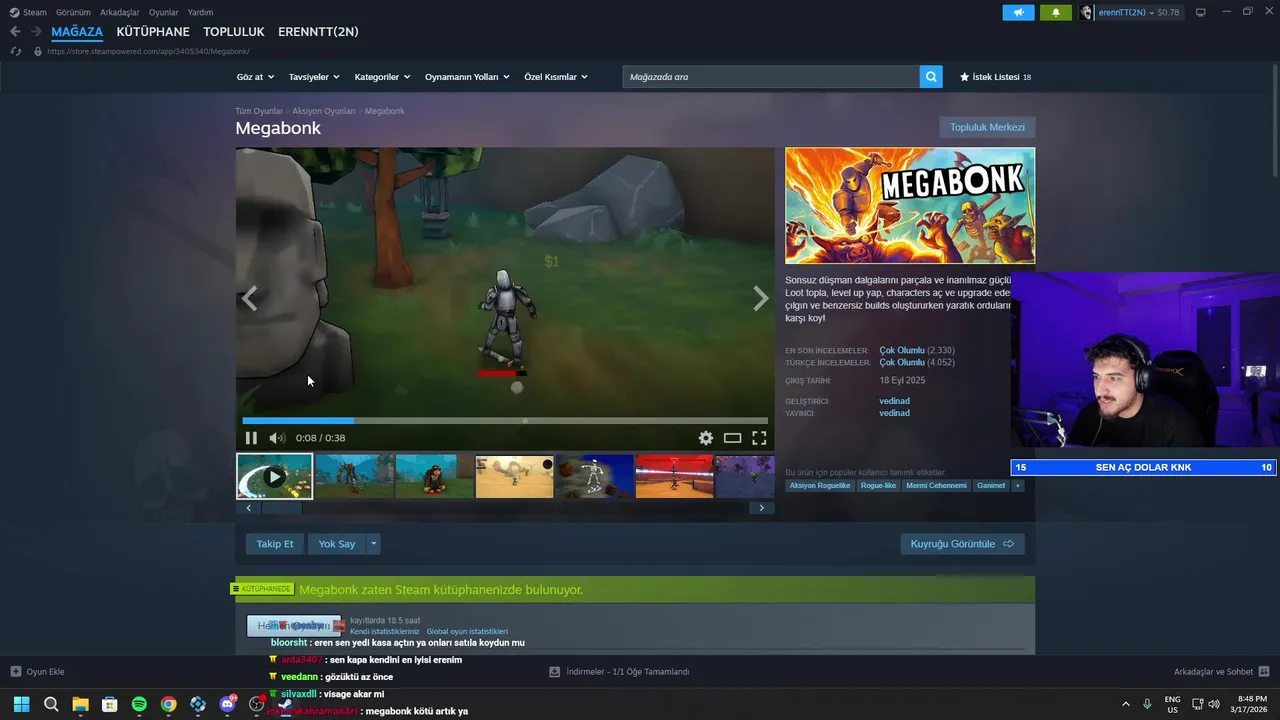
Task: Open the İstek Listesi wishlist
Action: pyautogui.click(x=995, y=77)
